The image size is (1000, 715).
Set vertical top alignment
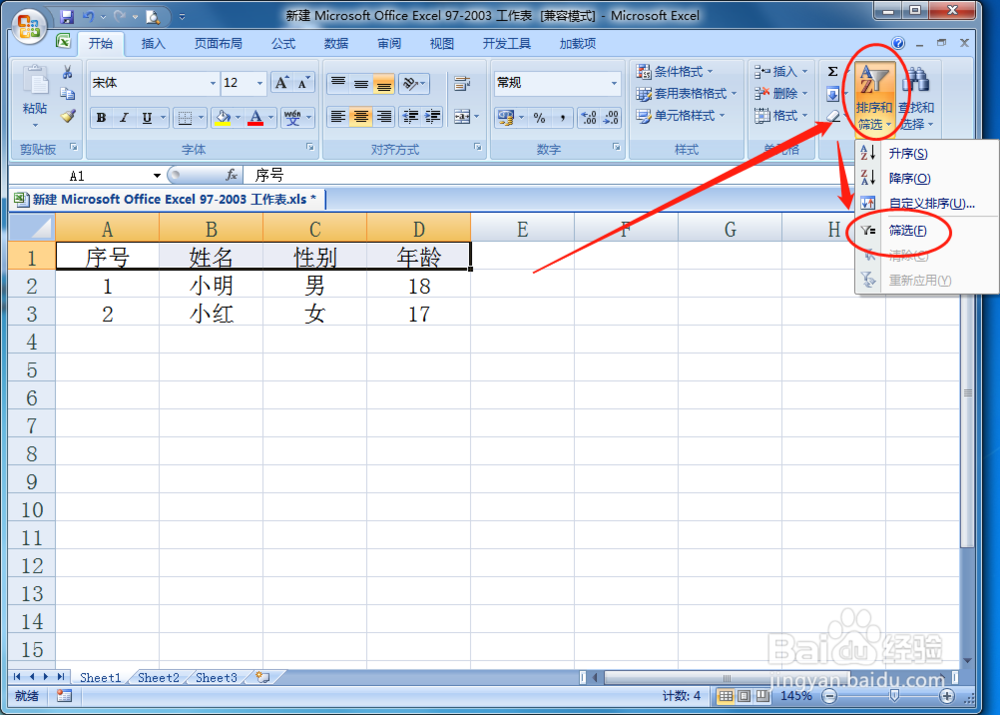point(338,83)
